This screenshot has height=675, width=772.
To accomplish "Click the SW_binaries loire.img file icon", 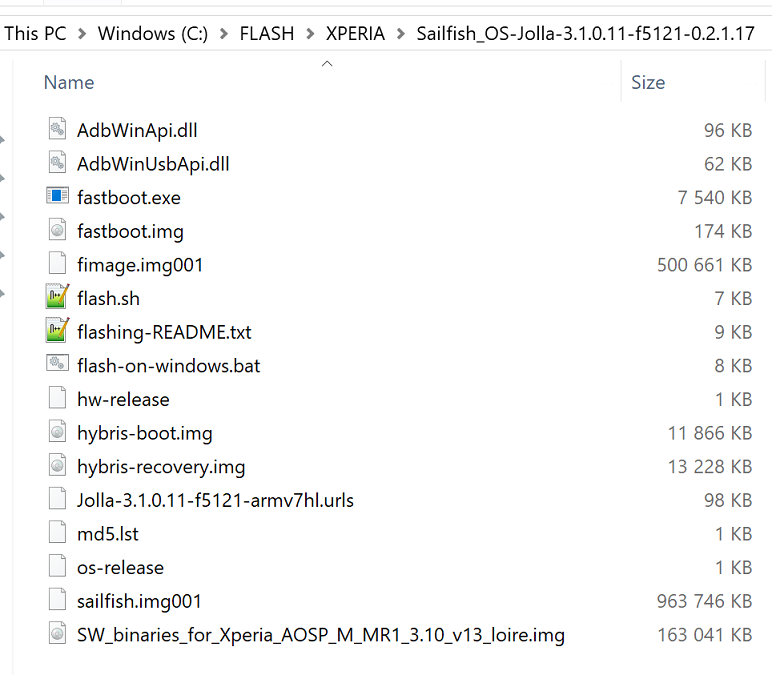I will pyautogui.click(x=57, y=635).
